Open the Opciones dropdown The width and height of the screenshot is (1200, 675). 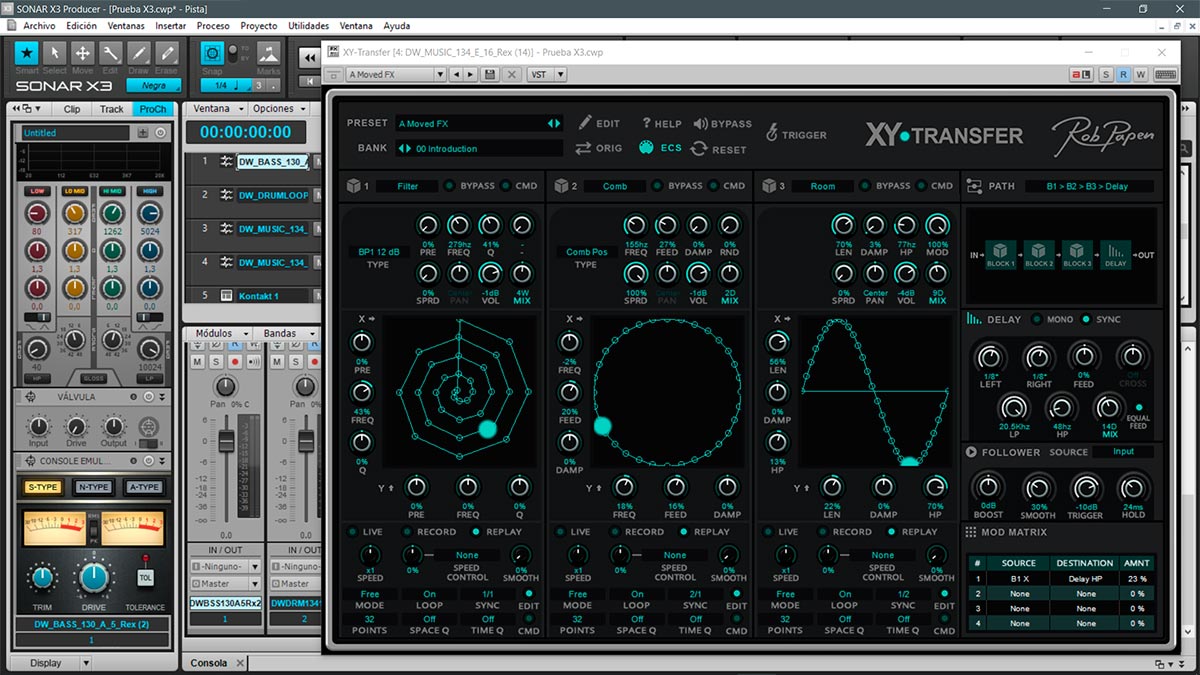(x=279, y=109)
